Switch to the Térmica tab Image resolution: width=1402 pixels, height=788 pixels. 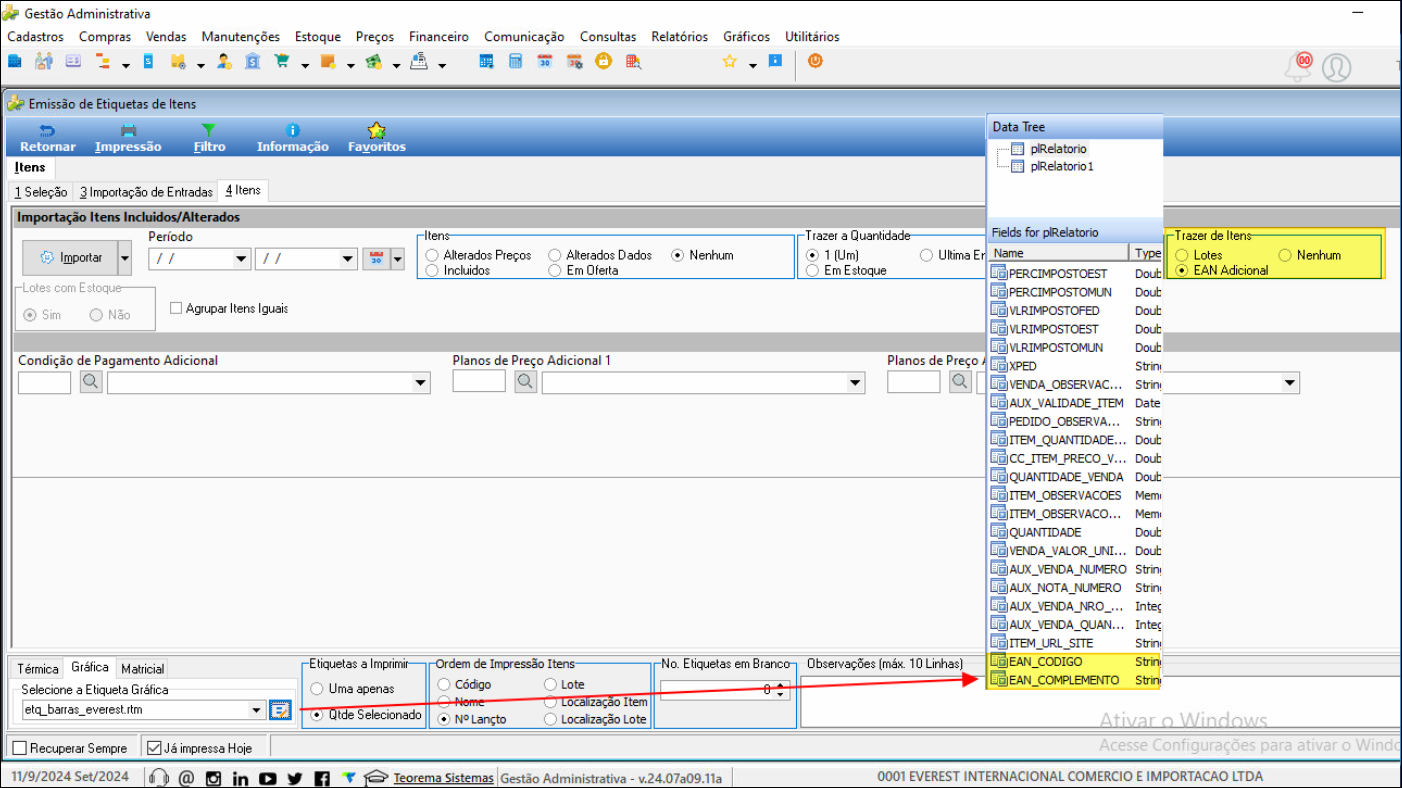click(x=38, y=669)
